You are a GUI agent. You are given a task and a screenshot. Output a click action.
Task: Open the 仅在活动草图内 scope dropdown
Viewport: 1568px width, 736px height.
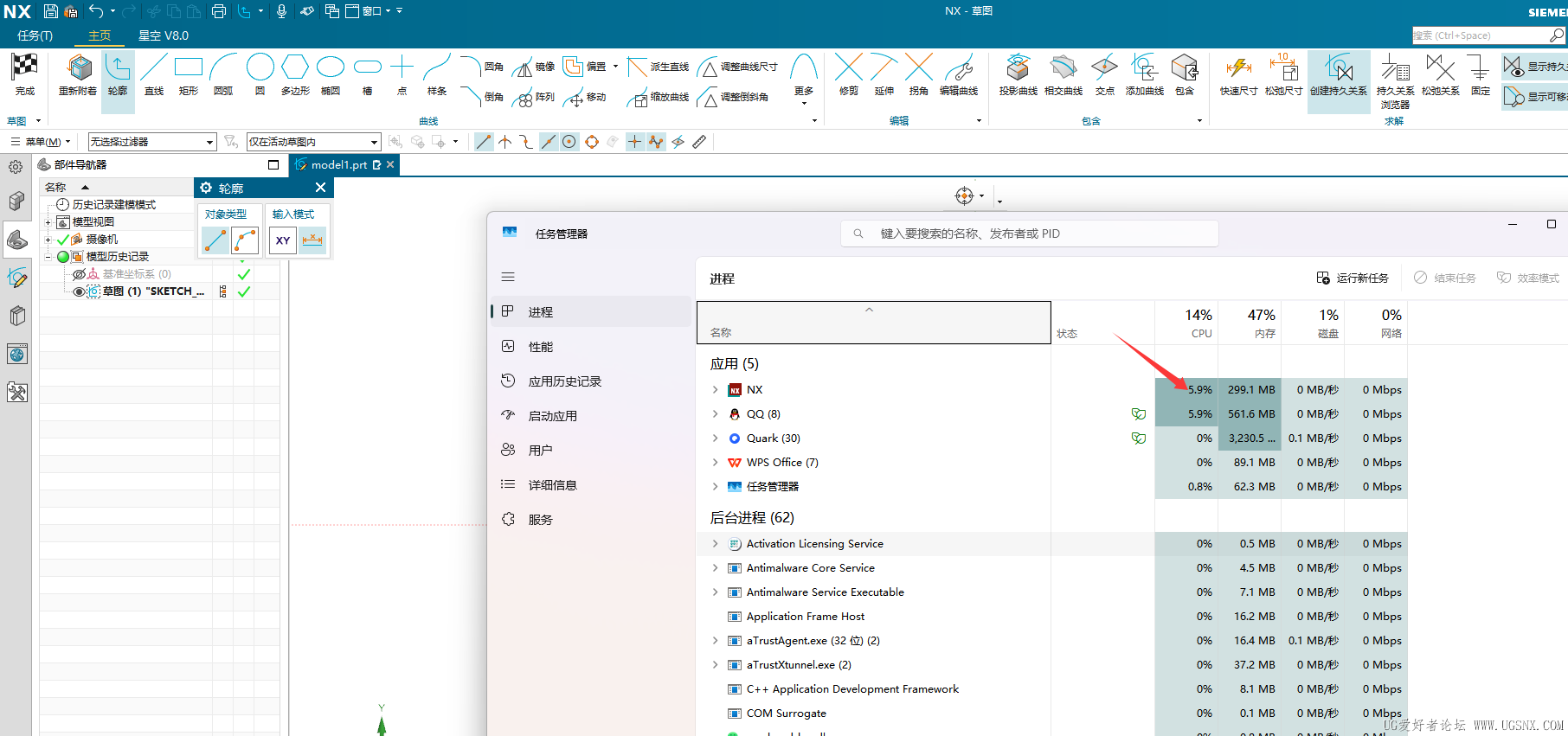(314, 142)
